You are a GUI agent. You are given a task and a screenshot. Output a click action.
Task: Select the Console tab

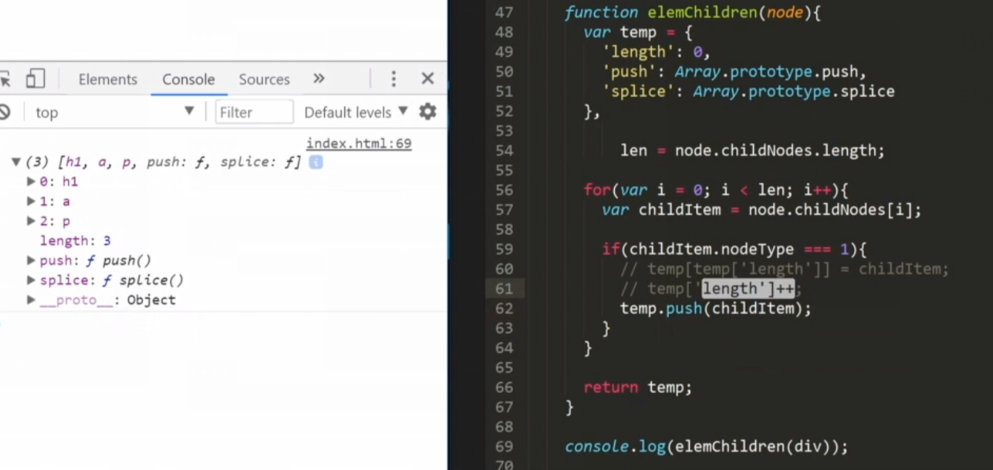(188, 79)
